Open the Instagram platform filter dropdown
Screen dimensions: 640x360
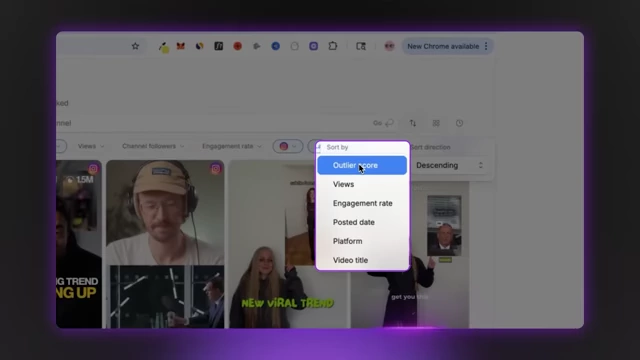[x=288, y=146]
